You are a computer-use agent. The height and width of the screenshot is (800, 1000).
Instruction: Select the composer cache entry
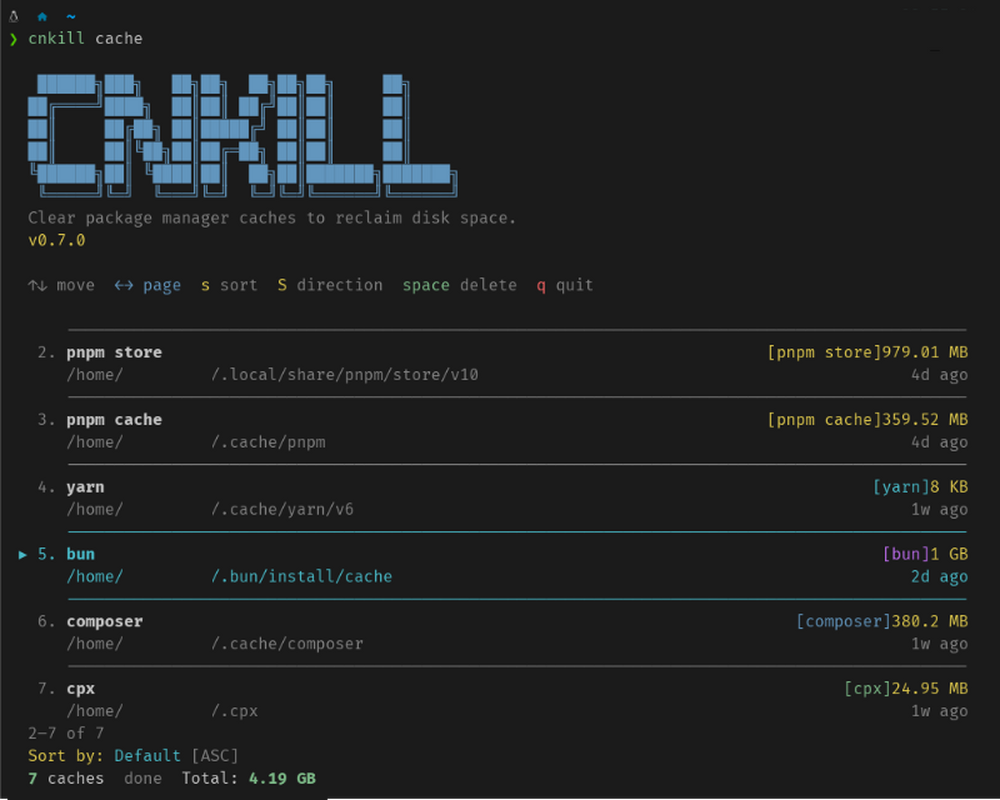[x=105, y=621]
